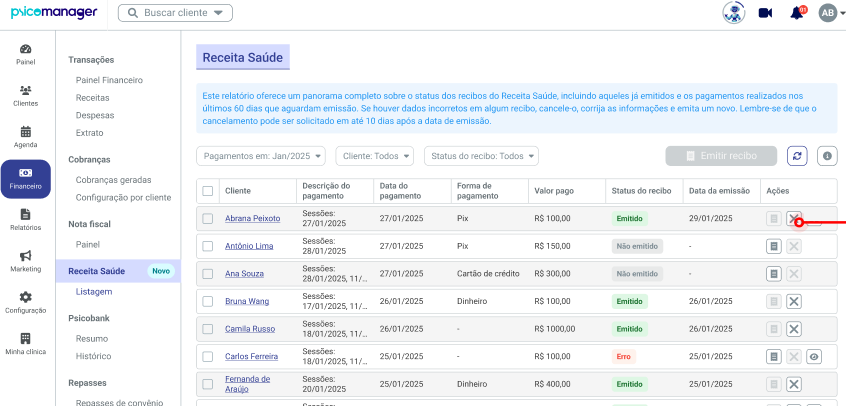Open Marketing in the sidebar

pos(26,262)
